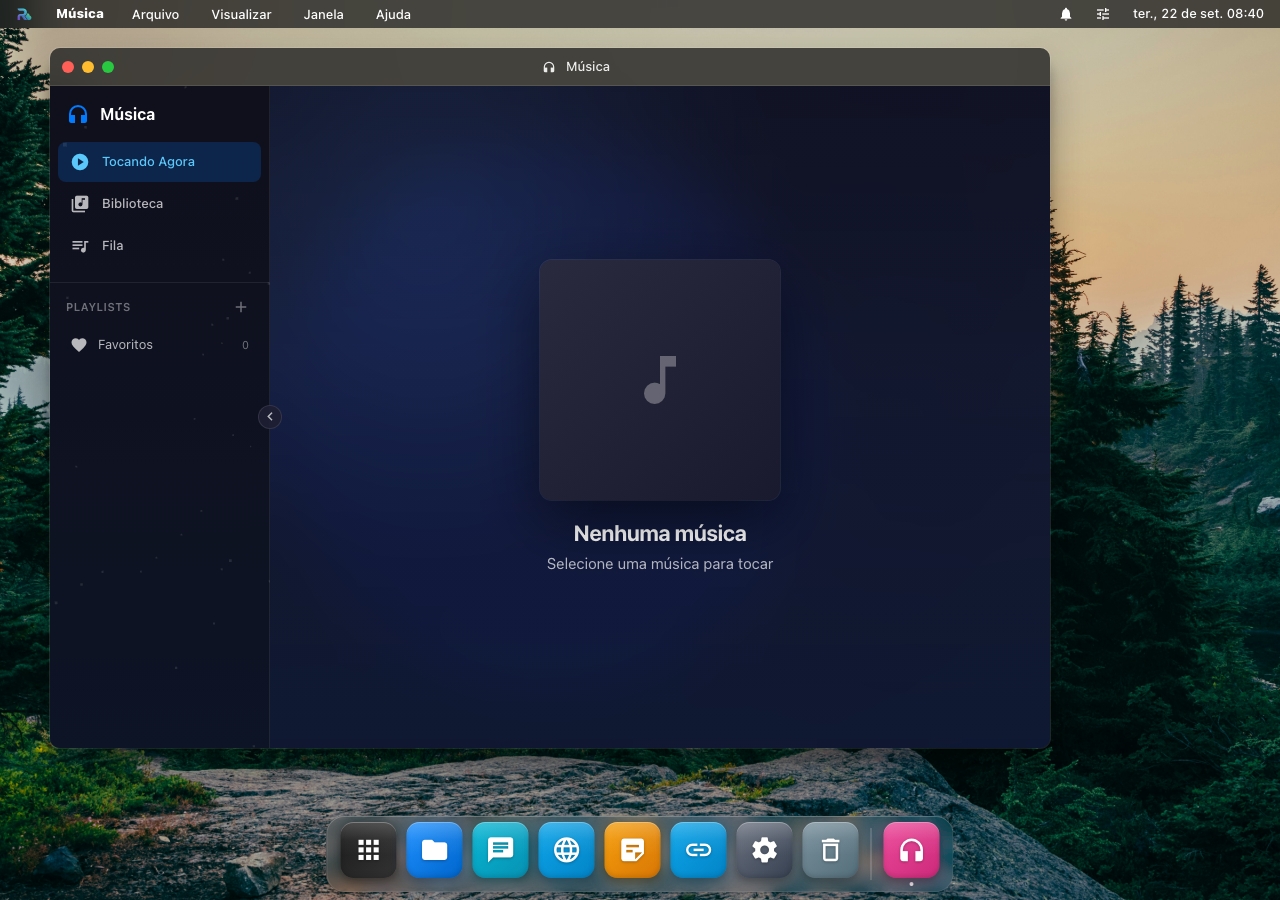This screenshot has width=1280, height=900.
Task: Show the Fila queue list
Action: (x=159, y=246)
